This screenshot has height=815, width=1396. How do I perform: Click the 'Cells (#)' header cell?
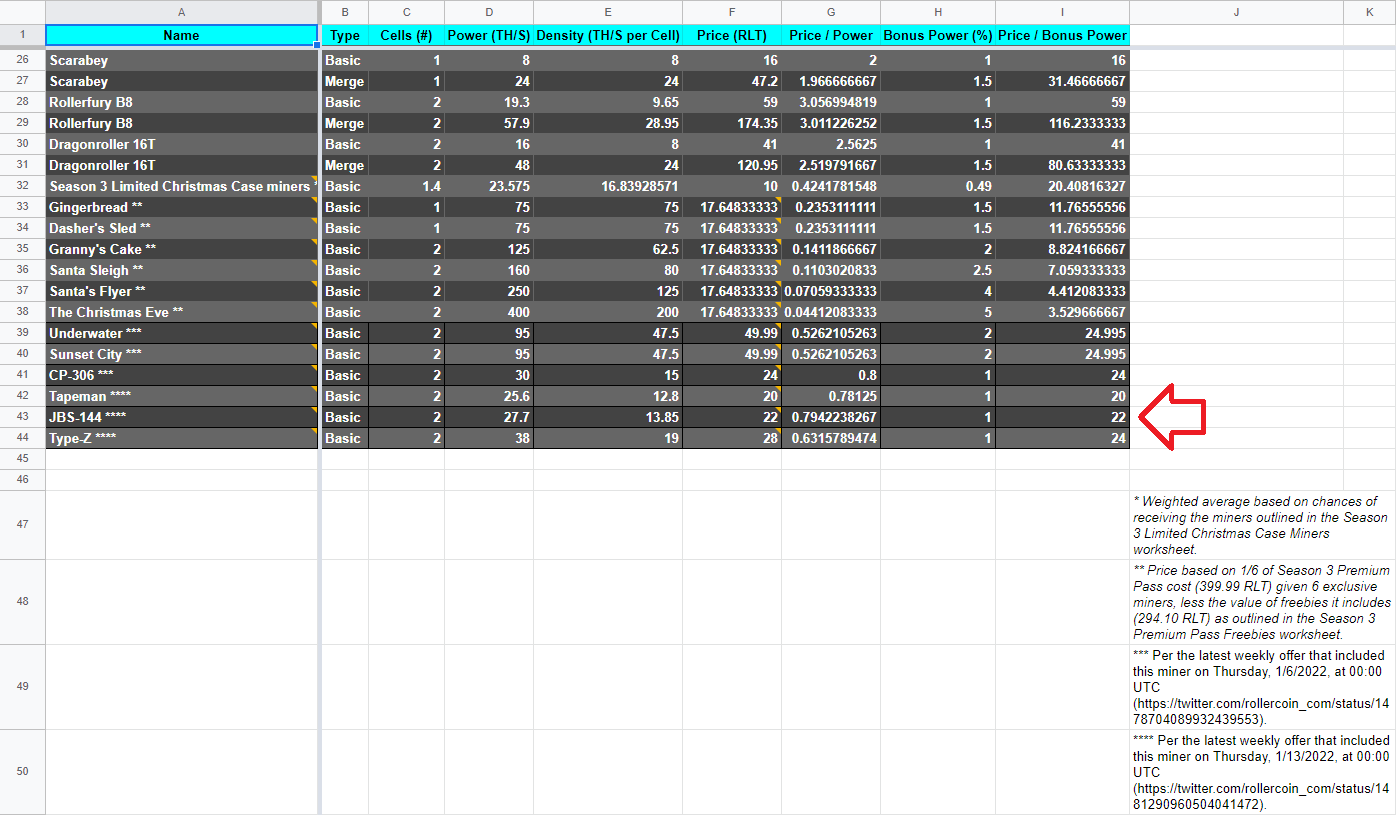[406, 35]
